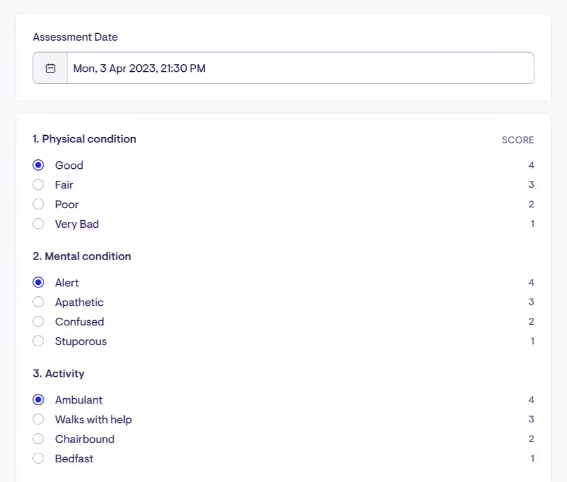Set activity to Chairbound

click(x=38, y=439)
